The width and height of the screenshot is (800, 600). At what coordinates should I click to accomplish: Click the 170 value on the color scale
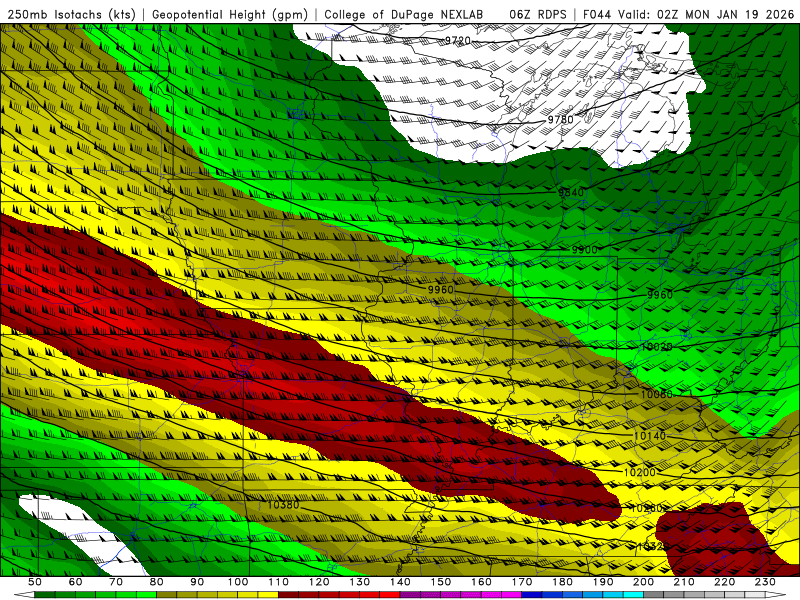pos(522,582)
